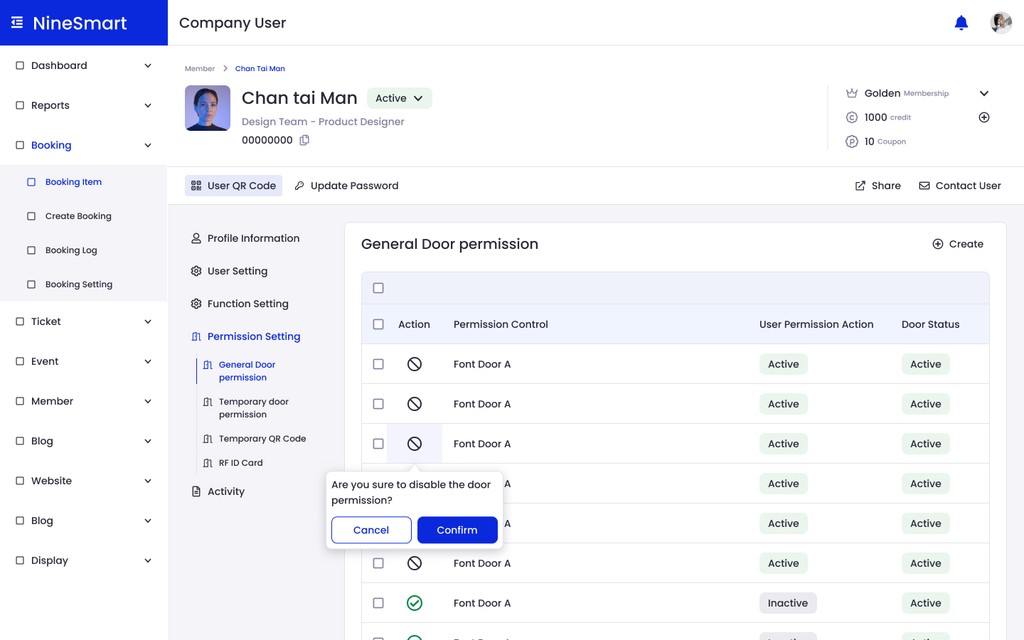The height and width of the screenshot is (640, 1024).
Task: Switch to Profile Information
Action: tap(245, 238)
